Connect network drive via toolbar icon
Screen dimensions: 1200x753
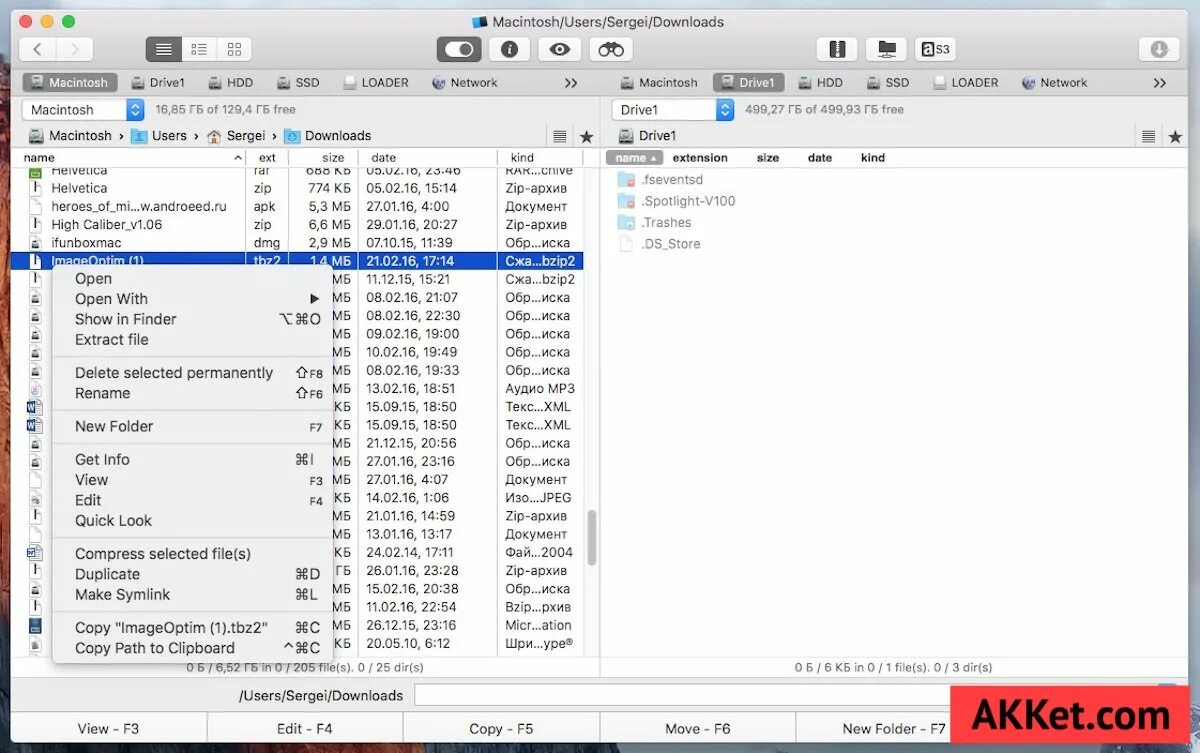point(886,48)
